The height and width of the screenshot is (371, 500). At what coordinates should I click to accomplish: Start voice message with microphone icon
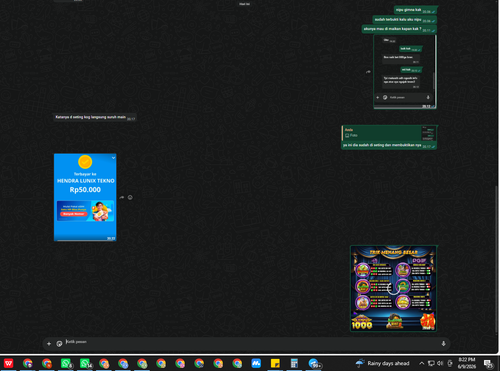click(443, 343)
